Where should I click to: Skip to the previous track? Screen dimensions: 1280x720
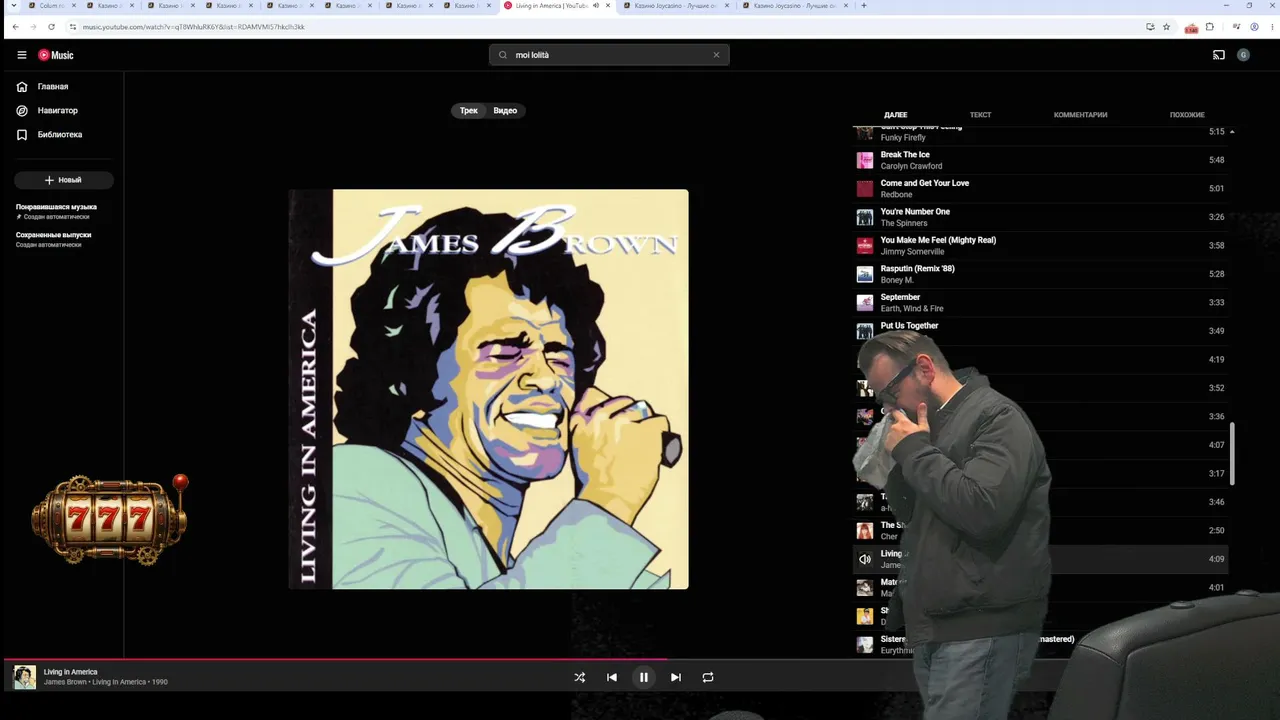612,677
